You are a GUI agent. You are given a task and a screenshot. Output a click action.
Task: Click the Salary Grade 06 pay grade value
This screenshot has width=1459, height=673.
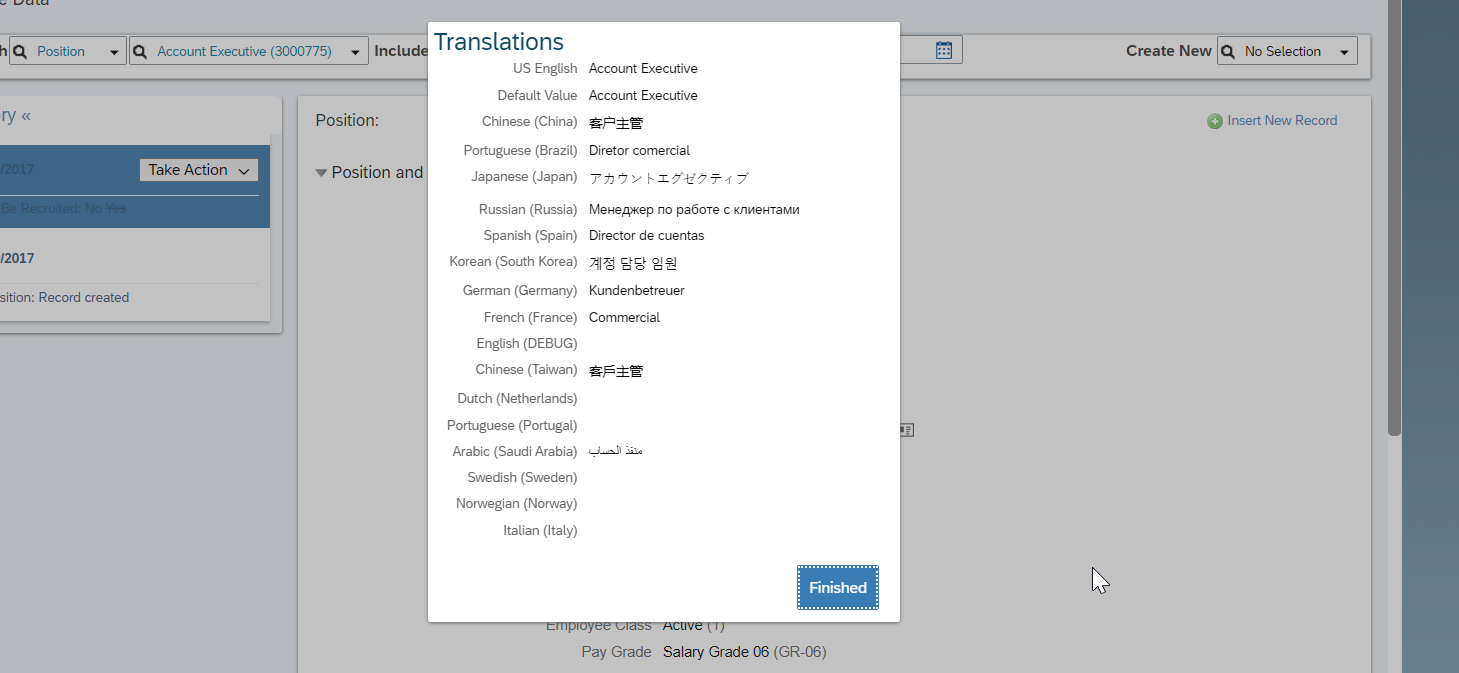coord(716,652)
